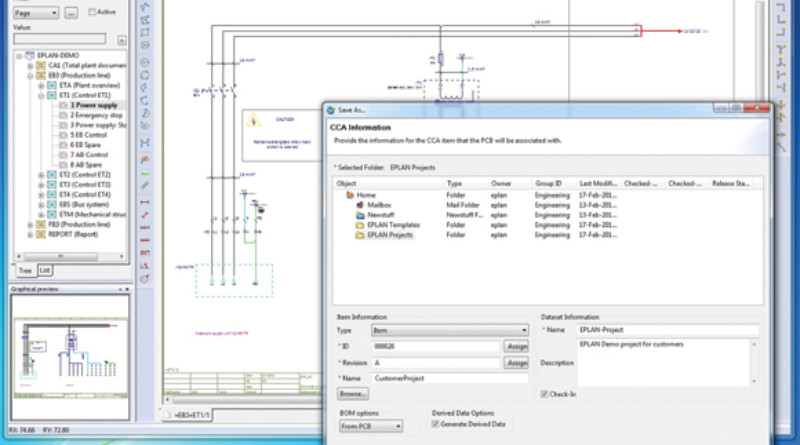800x445 pixels.
Task: Click the Save As dialog title icon
Action: (331, 110)
